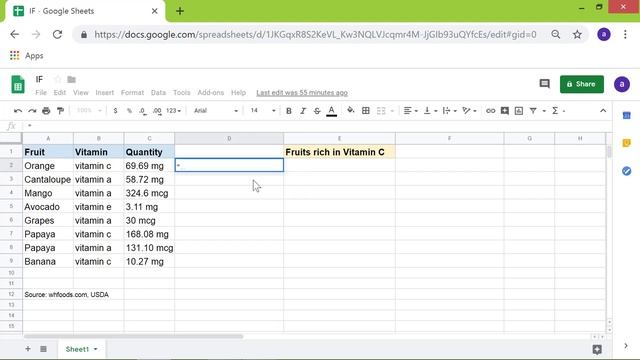Viewport: 640px width, 360px height.
Task: Activate the paint format tool
Action: 60,111
